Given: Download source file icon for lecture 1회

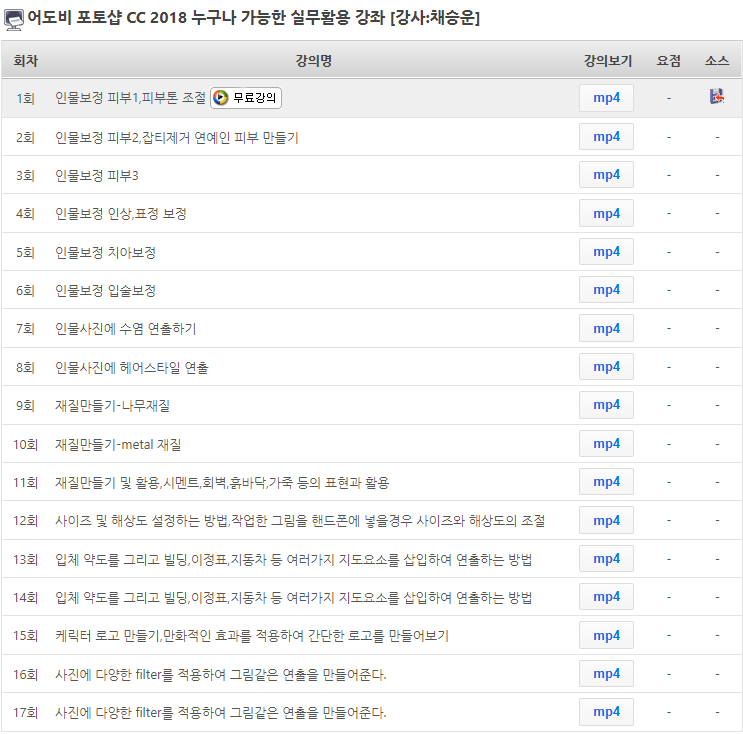Looking at the screenshot, I should click(717, 97).
